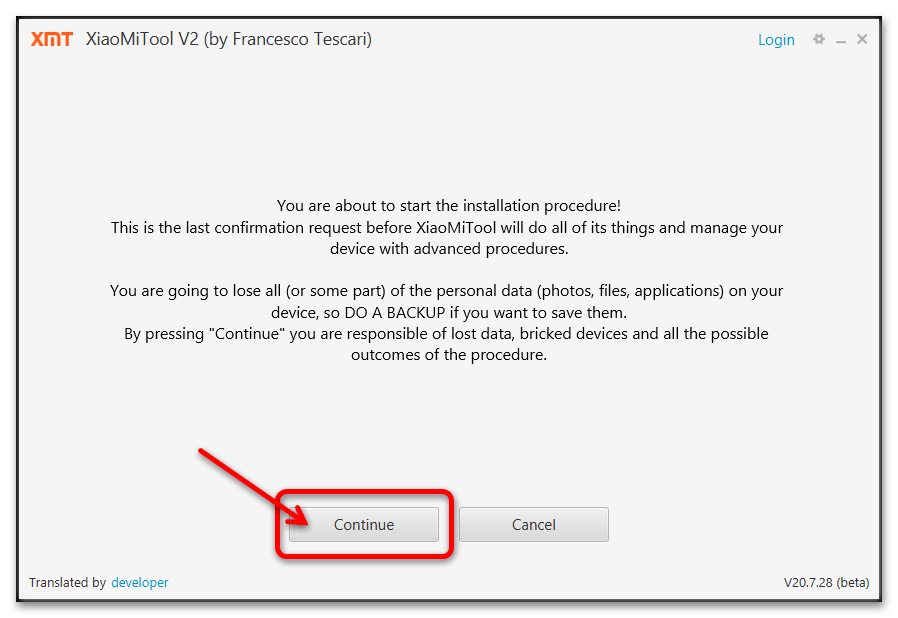898x618 pixels.
Task: Click the "by Francesco Tescari" author text
Action: [287, 39]
